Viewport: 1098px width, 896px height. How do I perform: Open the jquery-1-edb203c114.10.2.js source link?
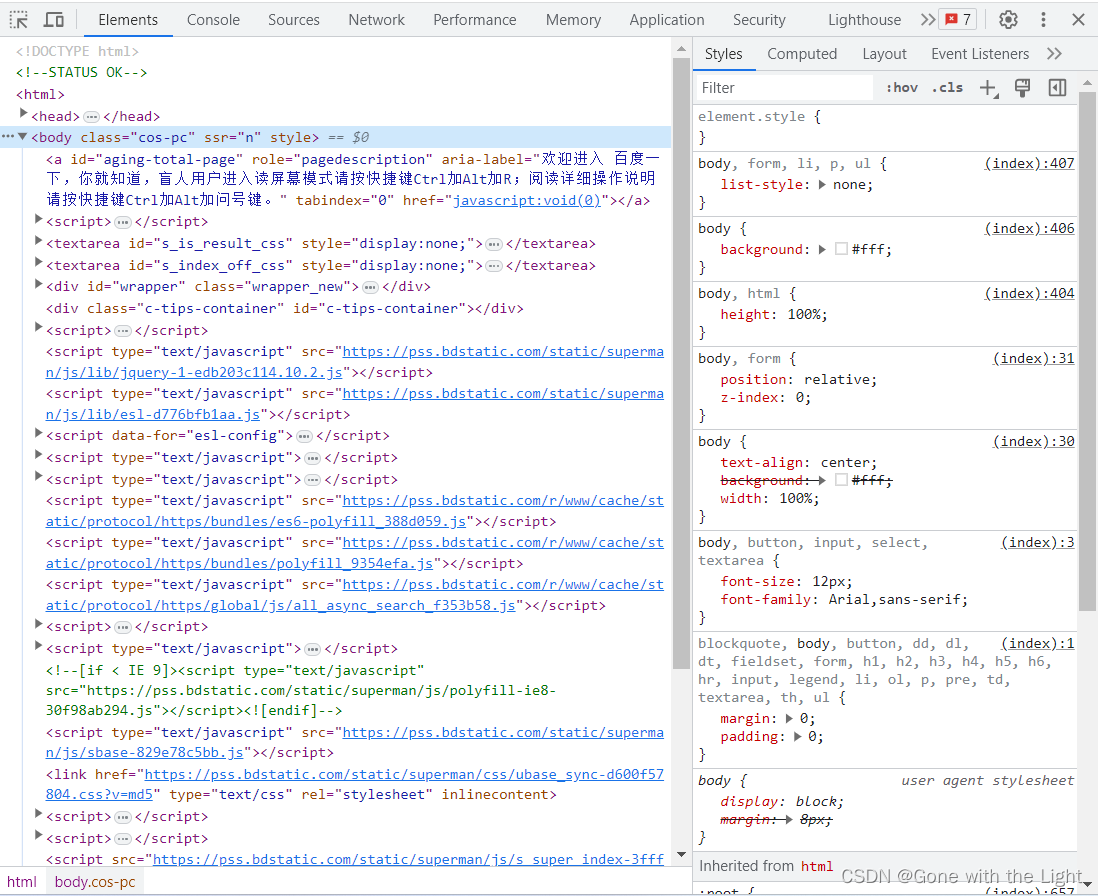pyautogui.click(x=194, y=372)
